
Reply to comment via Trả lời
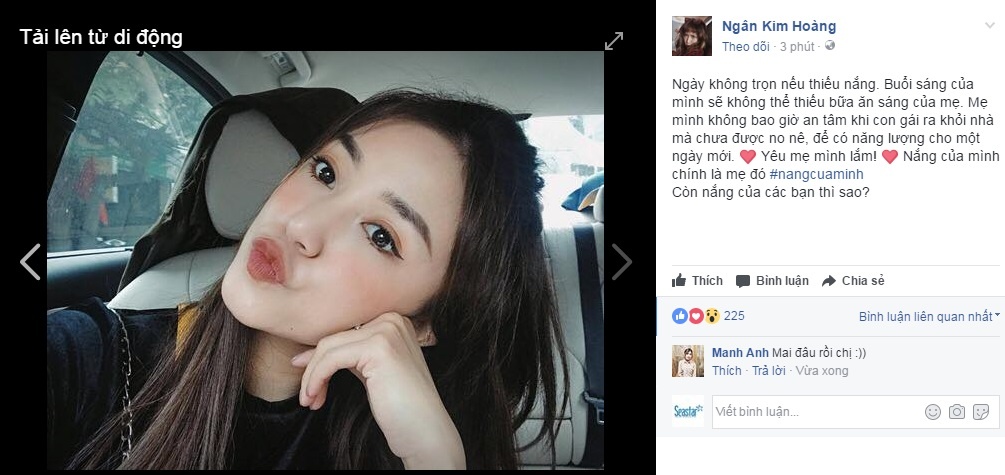(768, 371)
